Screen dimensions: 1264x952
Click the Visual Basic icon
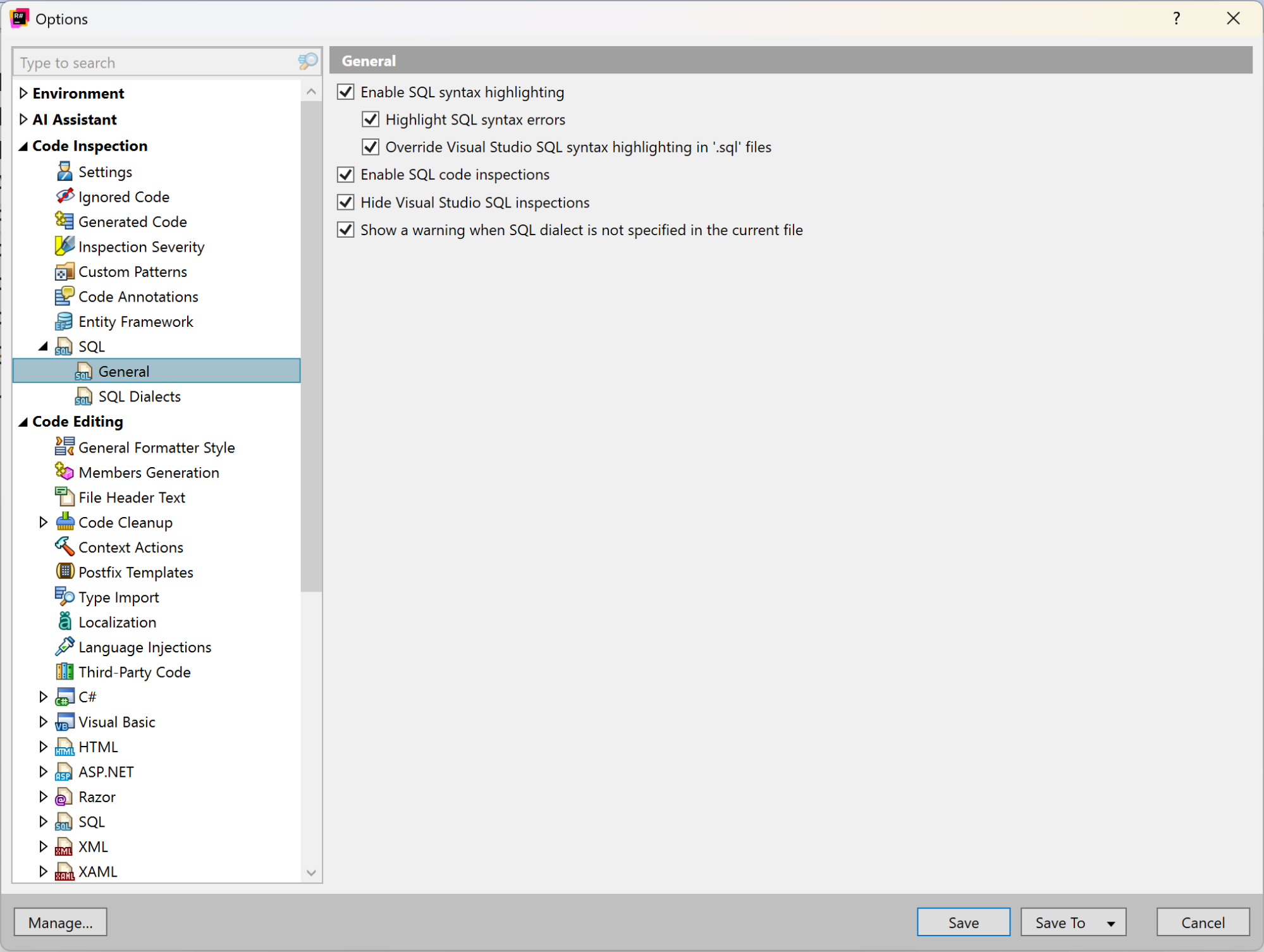[64, 722]
